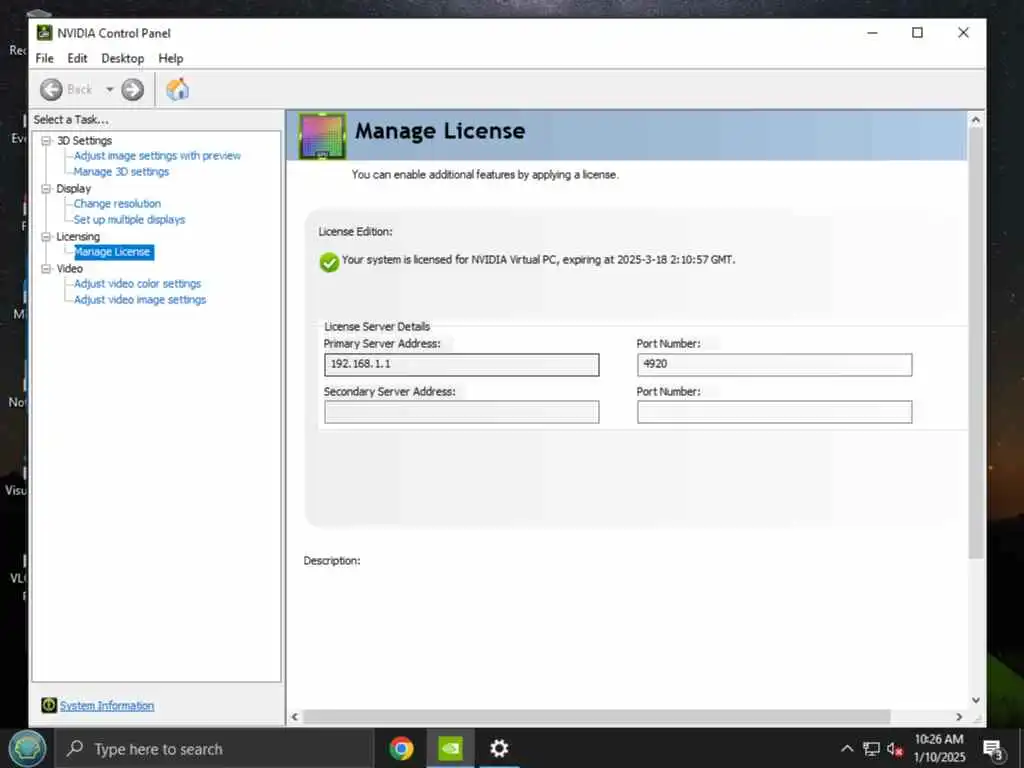Click the horizontal scrollbar thumb
This screenshot has height=768, width=1024.
click(x=596, y=716)
